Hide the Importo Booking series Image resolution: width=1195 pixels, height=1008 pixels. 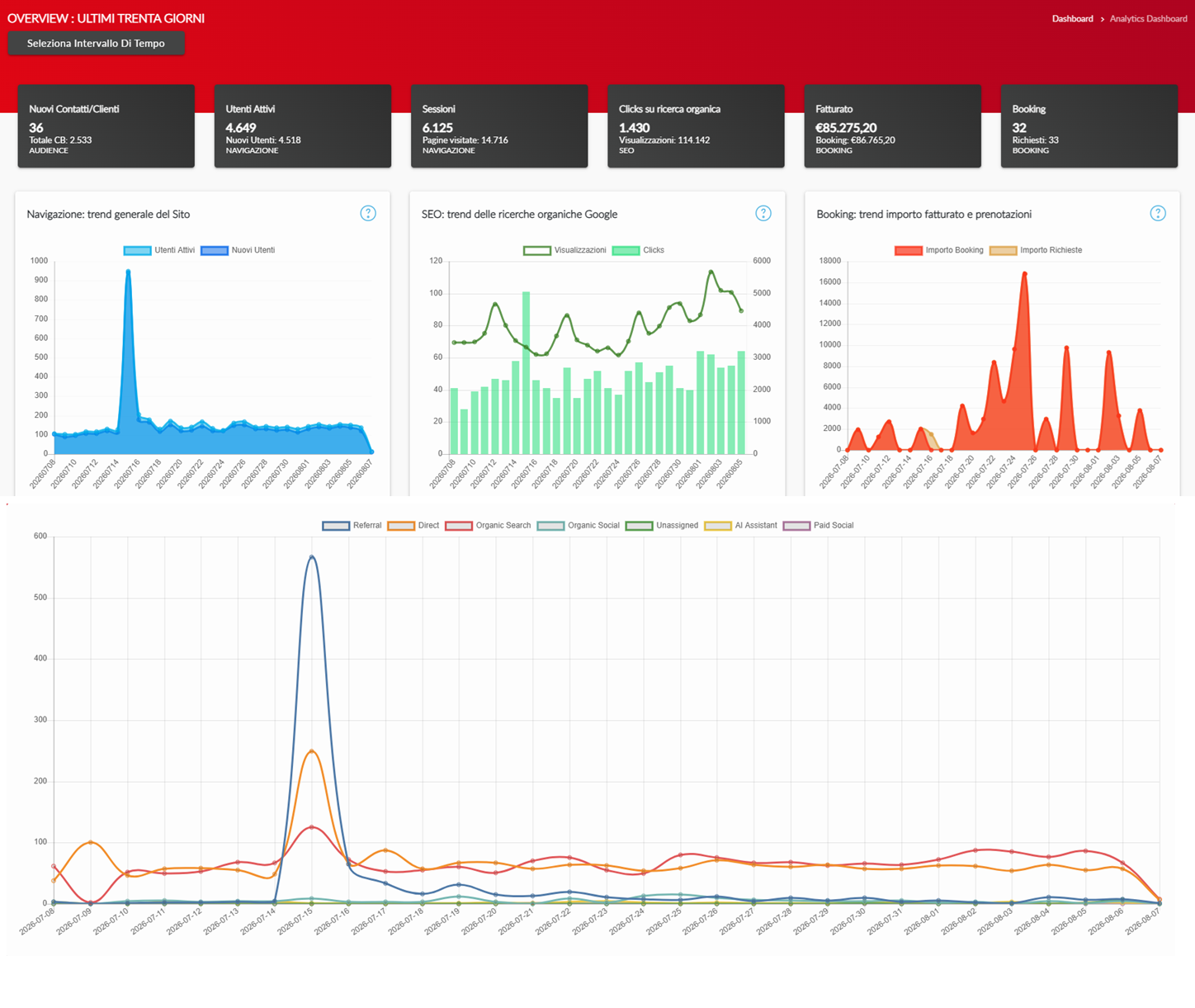(939, 250)
